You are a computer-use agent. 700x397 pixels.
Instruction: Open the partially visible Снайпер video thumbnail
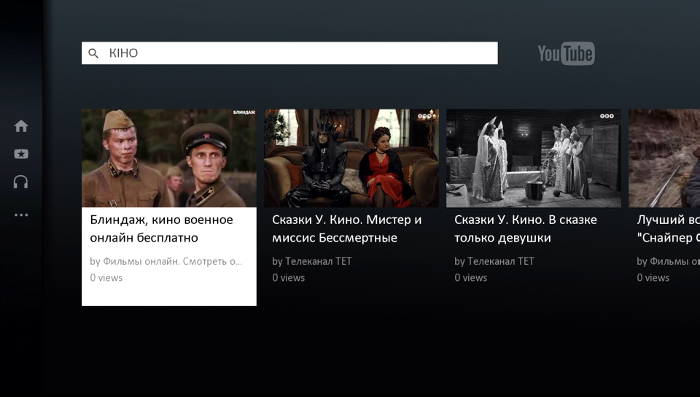(x=664, y=158)
